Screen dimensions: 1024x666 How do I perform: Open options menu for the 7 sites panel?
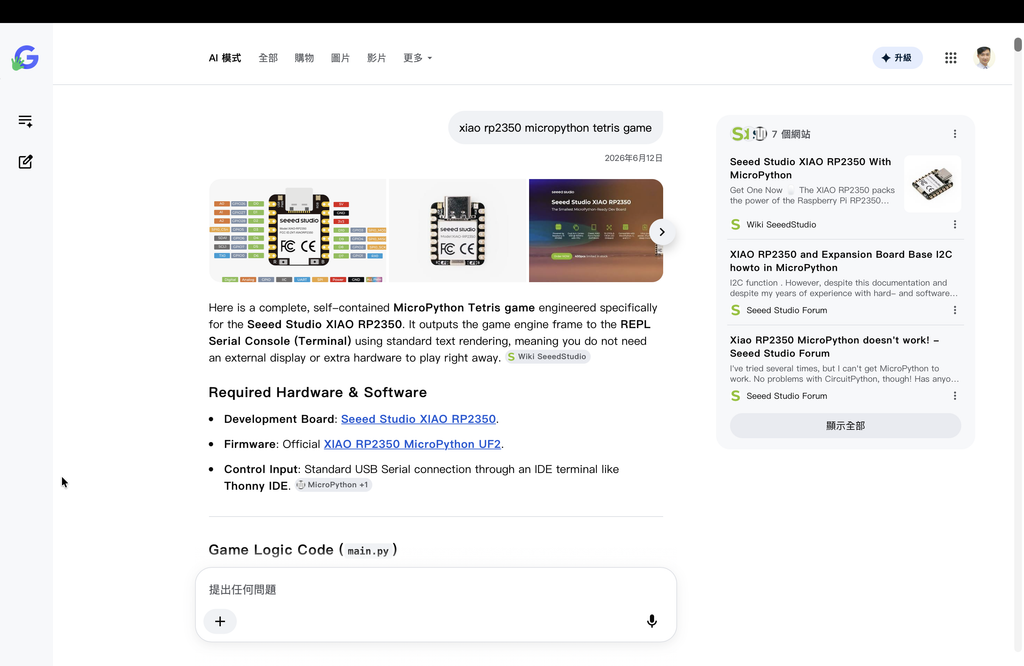[x=955, y=134]
